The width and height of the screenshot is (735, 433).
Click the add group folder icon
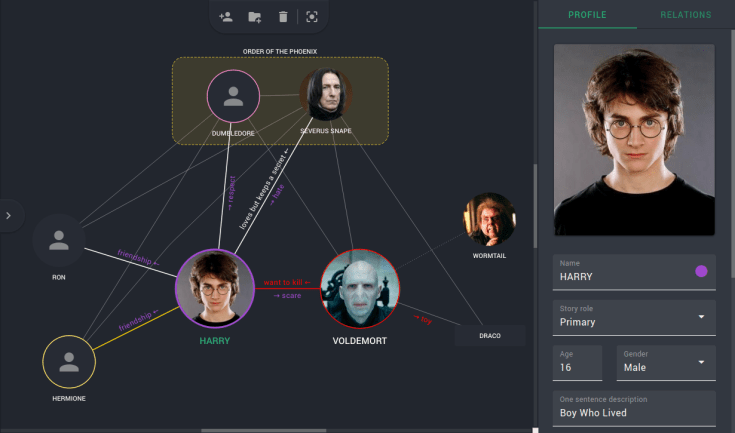coord(255,16)
